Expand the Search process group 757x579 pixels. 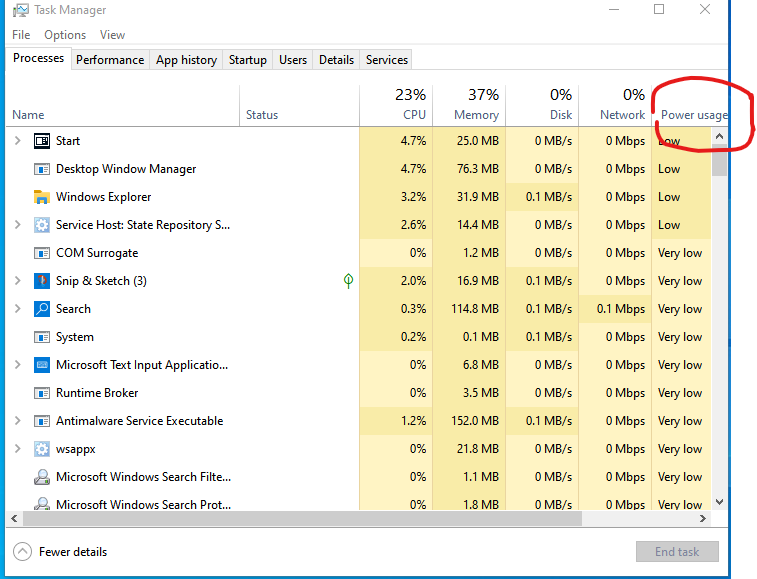[x=18, y=309]
